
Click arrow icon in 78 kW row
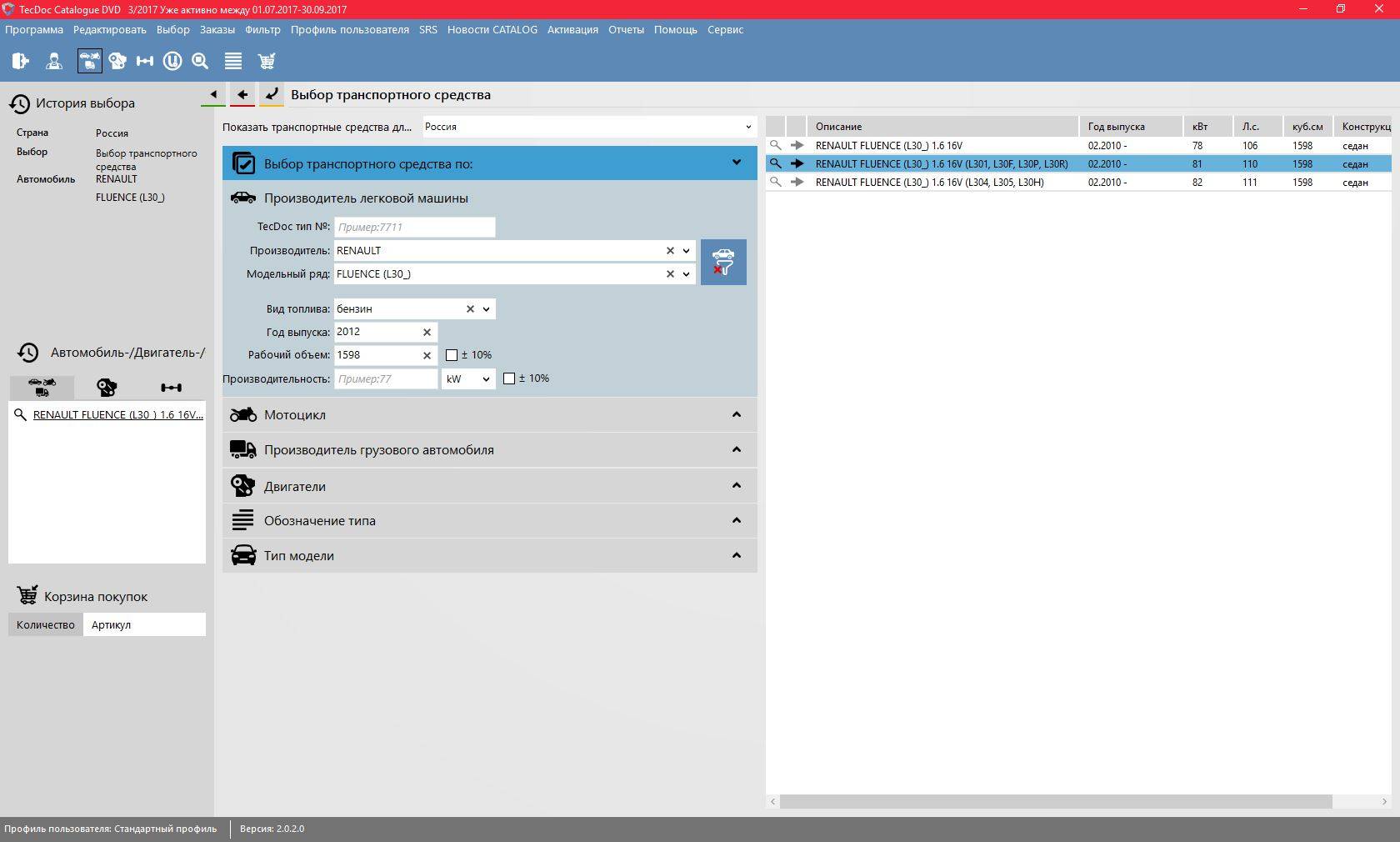click(x=797, y=145)
